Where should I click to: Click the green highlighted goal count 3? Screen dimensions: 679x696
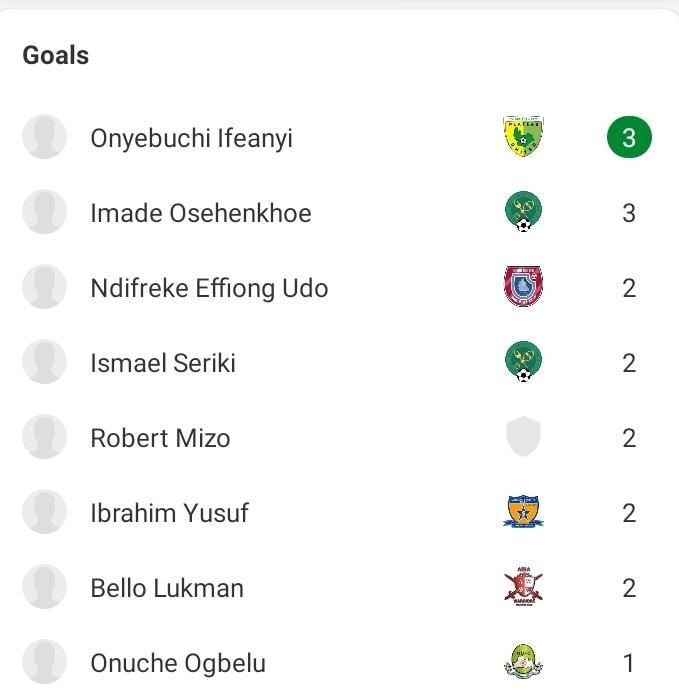629,138
